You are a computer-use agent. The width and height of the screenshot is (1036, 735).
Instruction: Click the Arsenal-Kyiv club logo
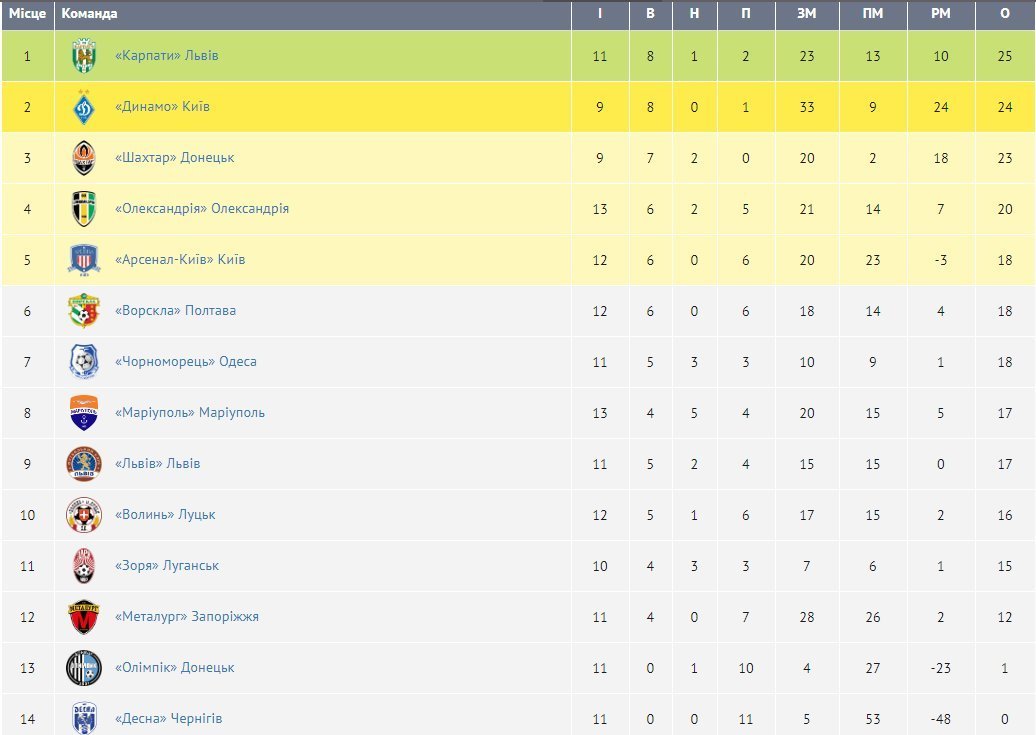[84, 260]
